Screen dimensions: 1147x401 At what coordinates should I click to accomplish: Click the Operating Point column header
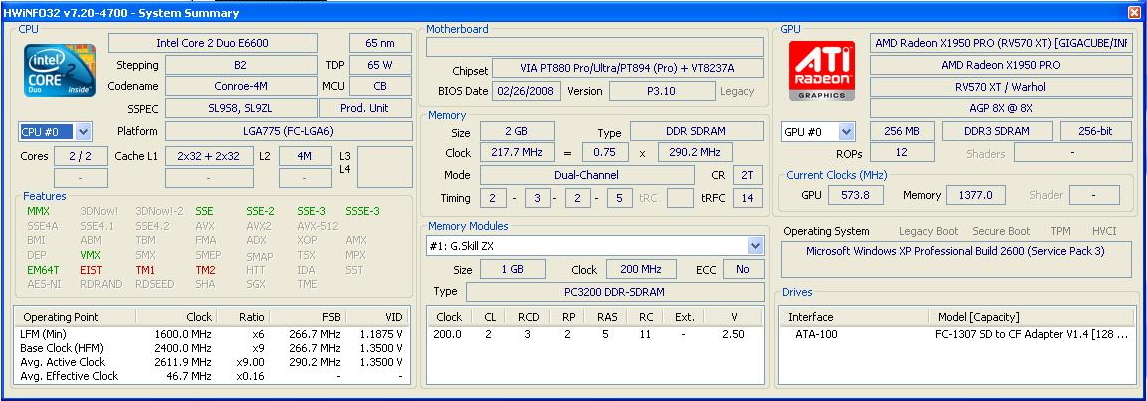pyautogui.click(x=75, y=317)
